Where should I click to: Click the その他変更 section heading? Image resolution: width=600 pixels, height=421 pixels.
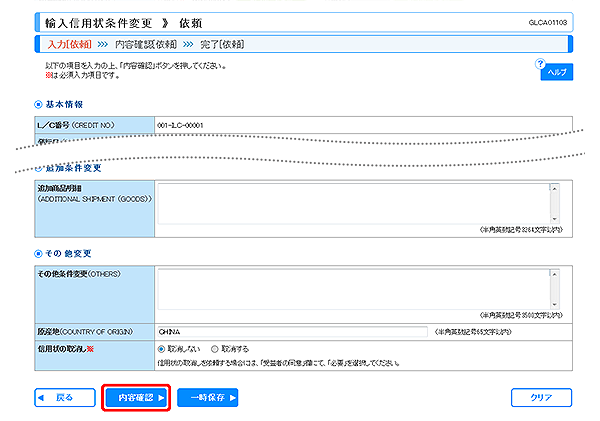(68, 254)
